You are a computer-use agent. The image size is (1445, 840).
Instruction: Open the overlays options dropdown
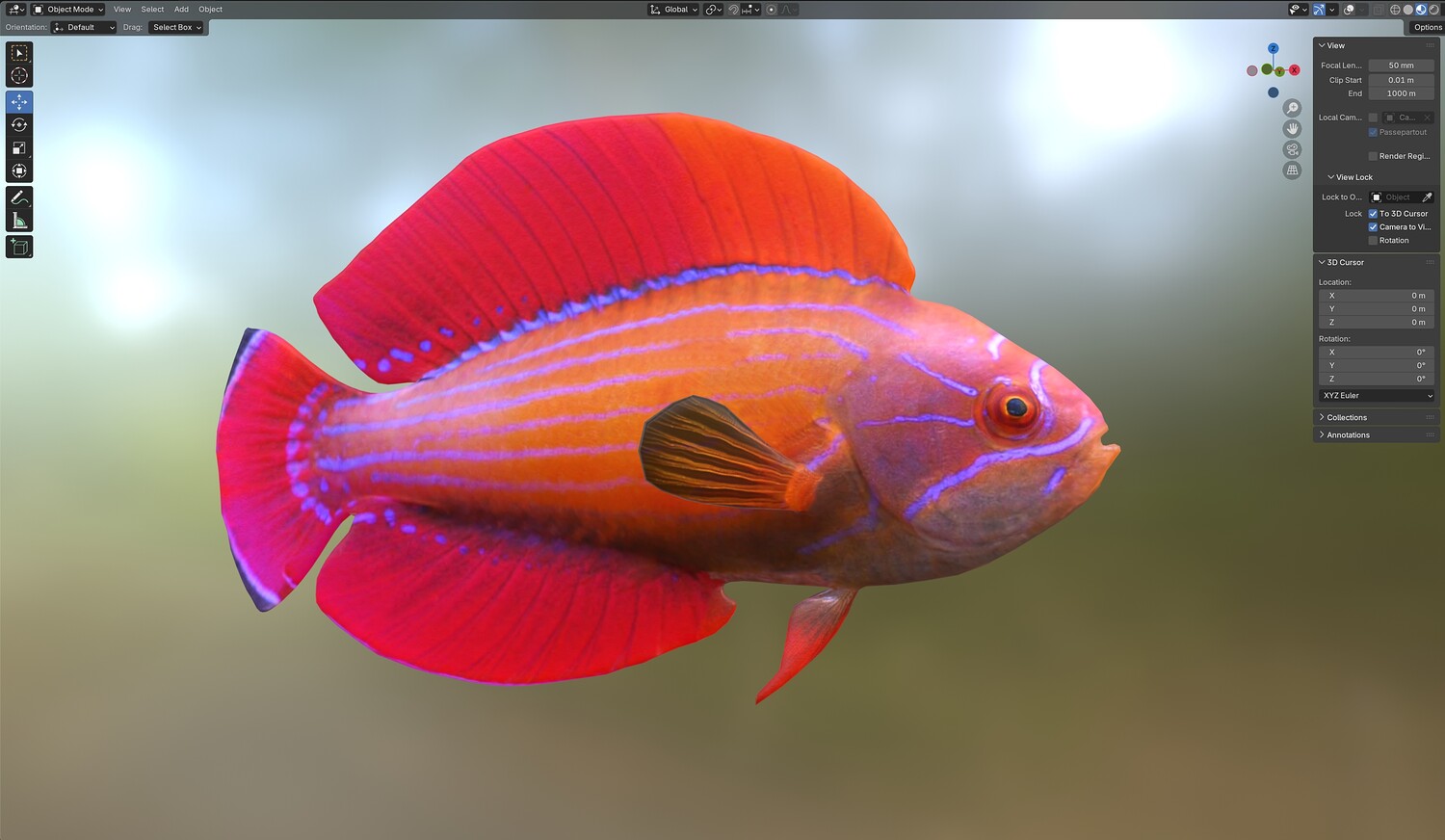(x=1362, y=10)
